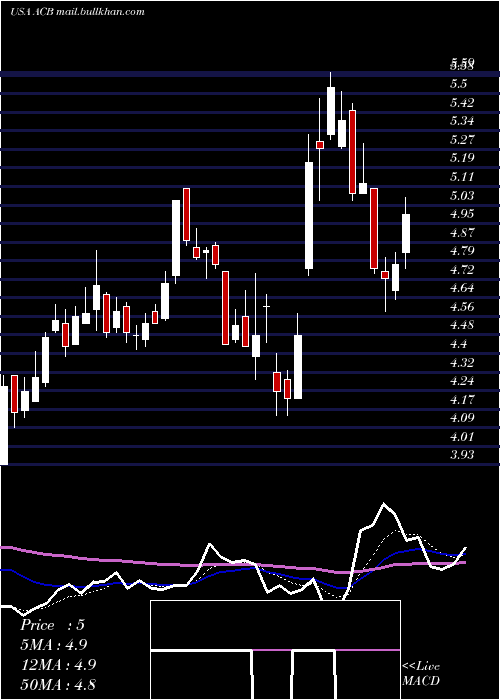Click the 4.56 price axis label
Screen dimensions: 500x700
[x=462, y=307]
